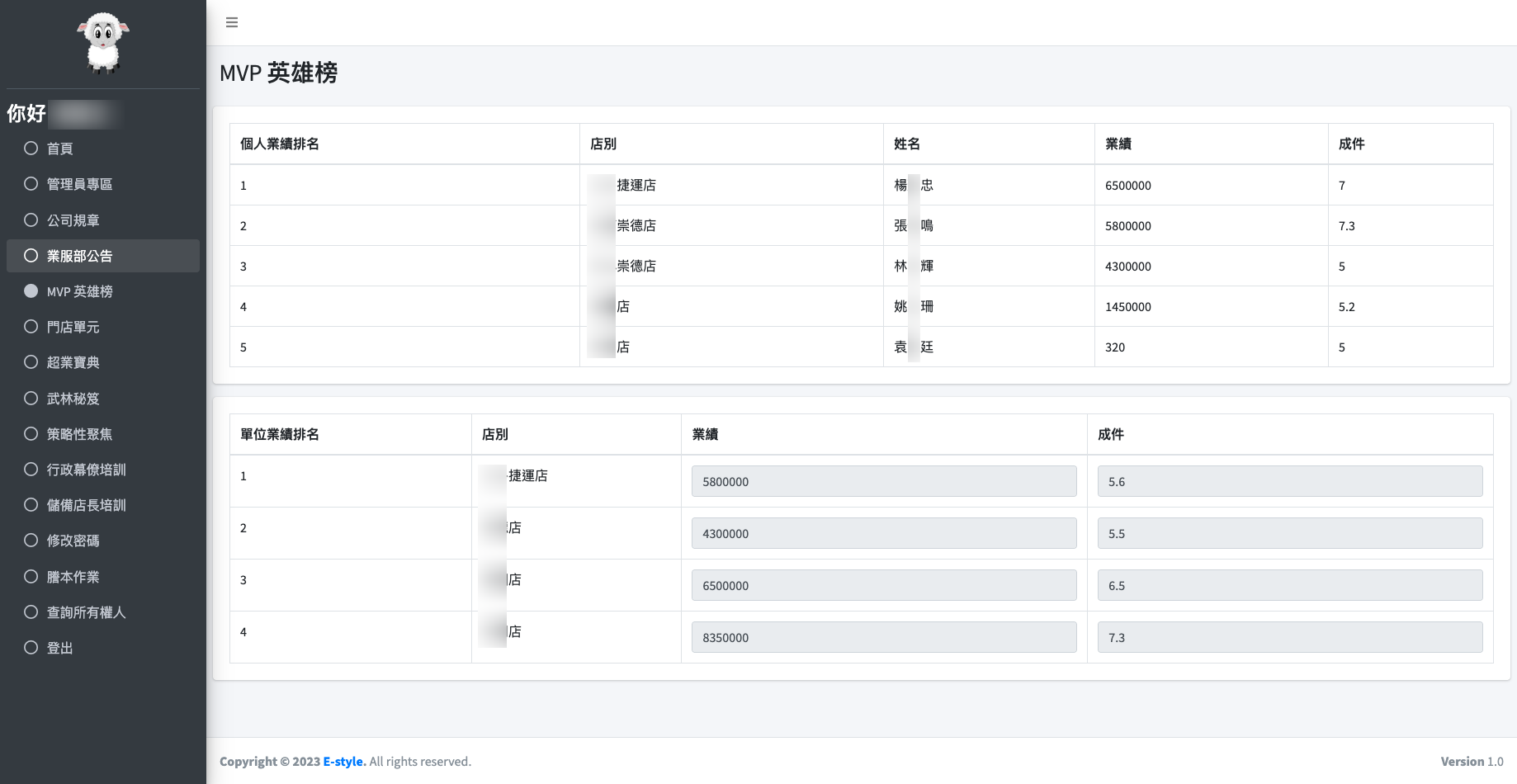Open 超業寶典 sidebar item

pos(73,362)
